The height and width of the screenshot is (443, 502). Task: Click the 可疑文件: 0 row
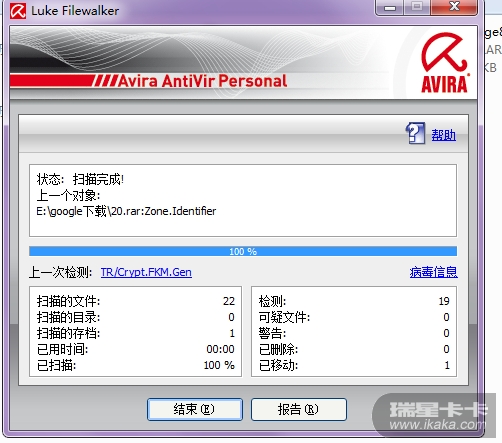coord(354,317)
